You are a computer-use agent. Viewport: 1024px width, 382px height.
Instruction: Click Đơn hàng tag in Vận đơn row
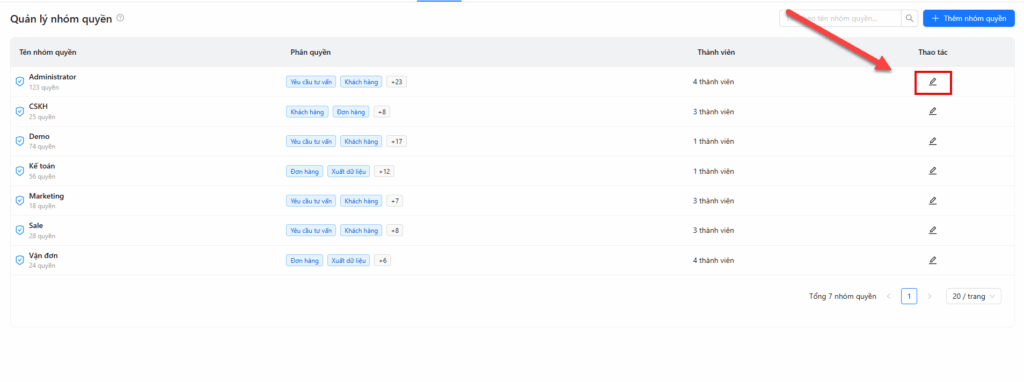point(304,260)
